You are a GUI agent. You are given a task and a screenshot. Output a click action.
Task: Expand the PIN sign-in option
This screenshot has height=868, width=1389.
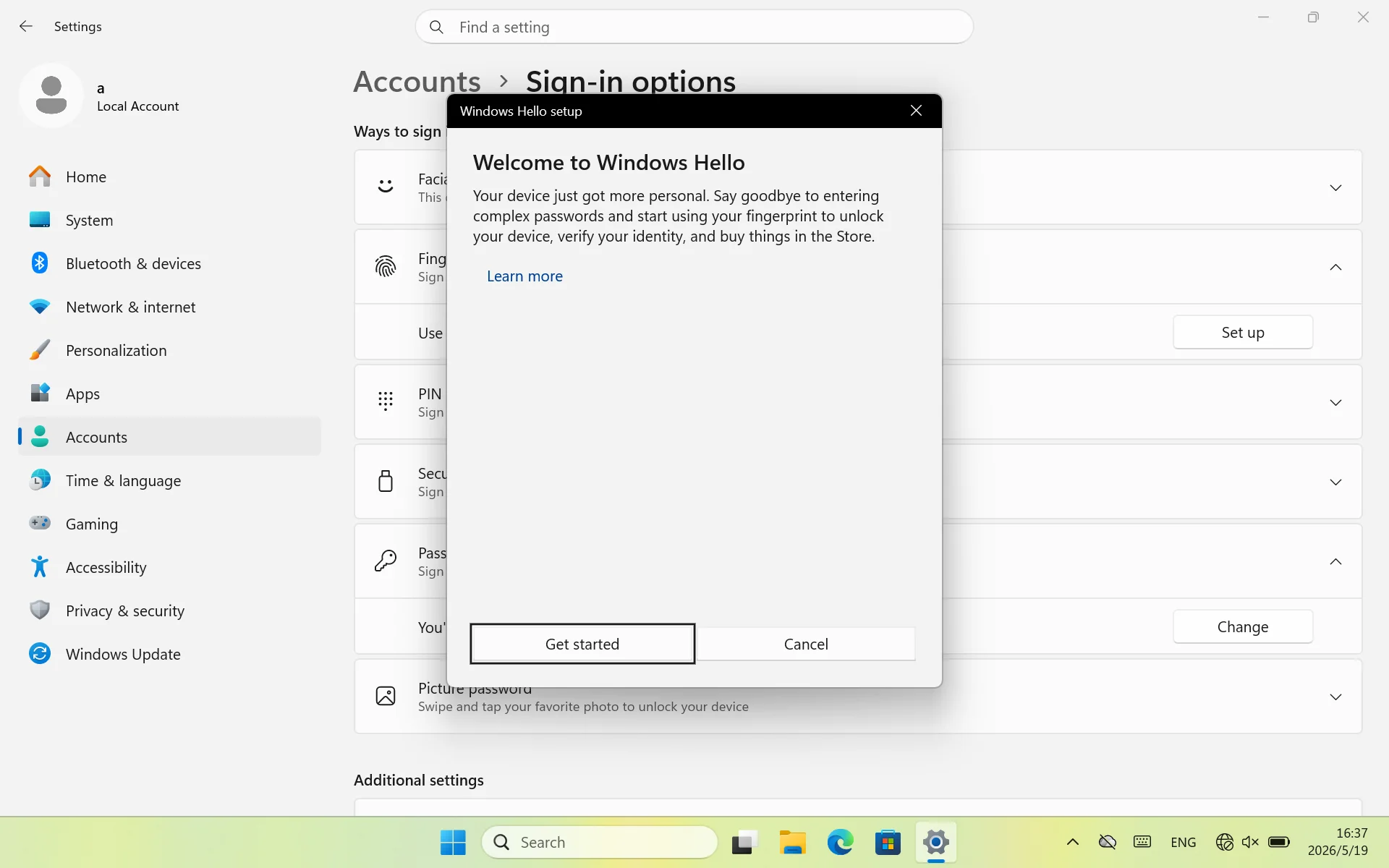coord(1335,403)
